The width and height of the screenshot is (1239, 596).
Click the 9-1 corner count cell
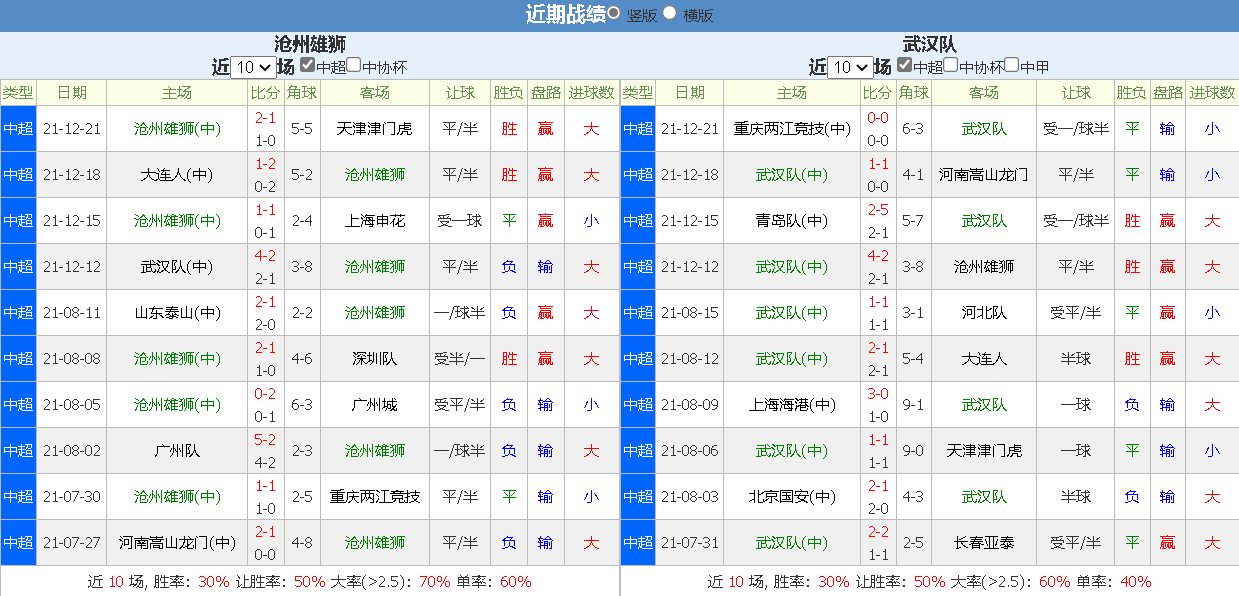[913, 404]
